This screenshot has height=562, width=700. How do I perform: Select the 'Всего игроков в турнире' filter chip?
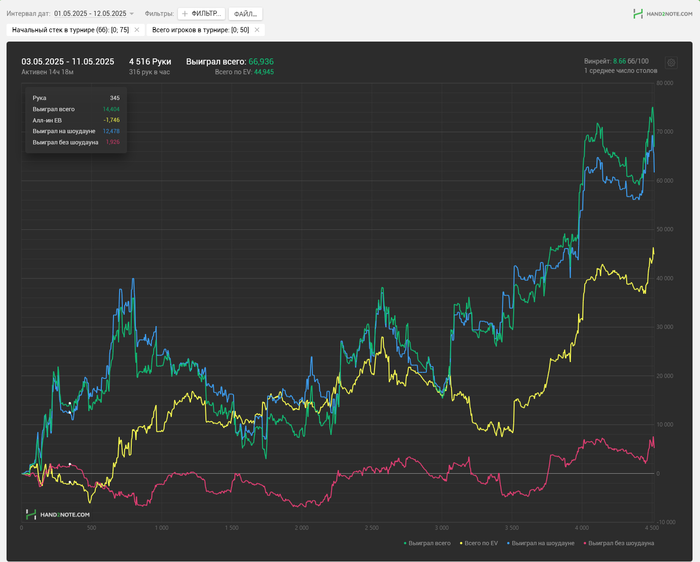pos(200,30)
